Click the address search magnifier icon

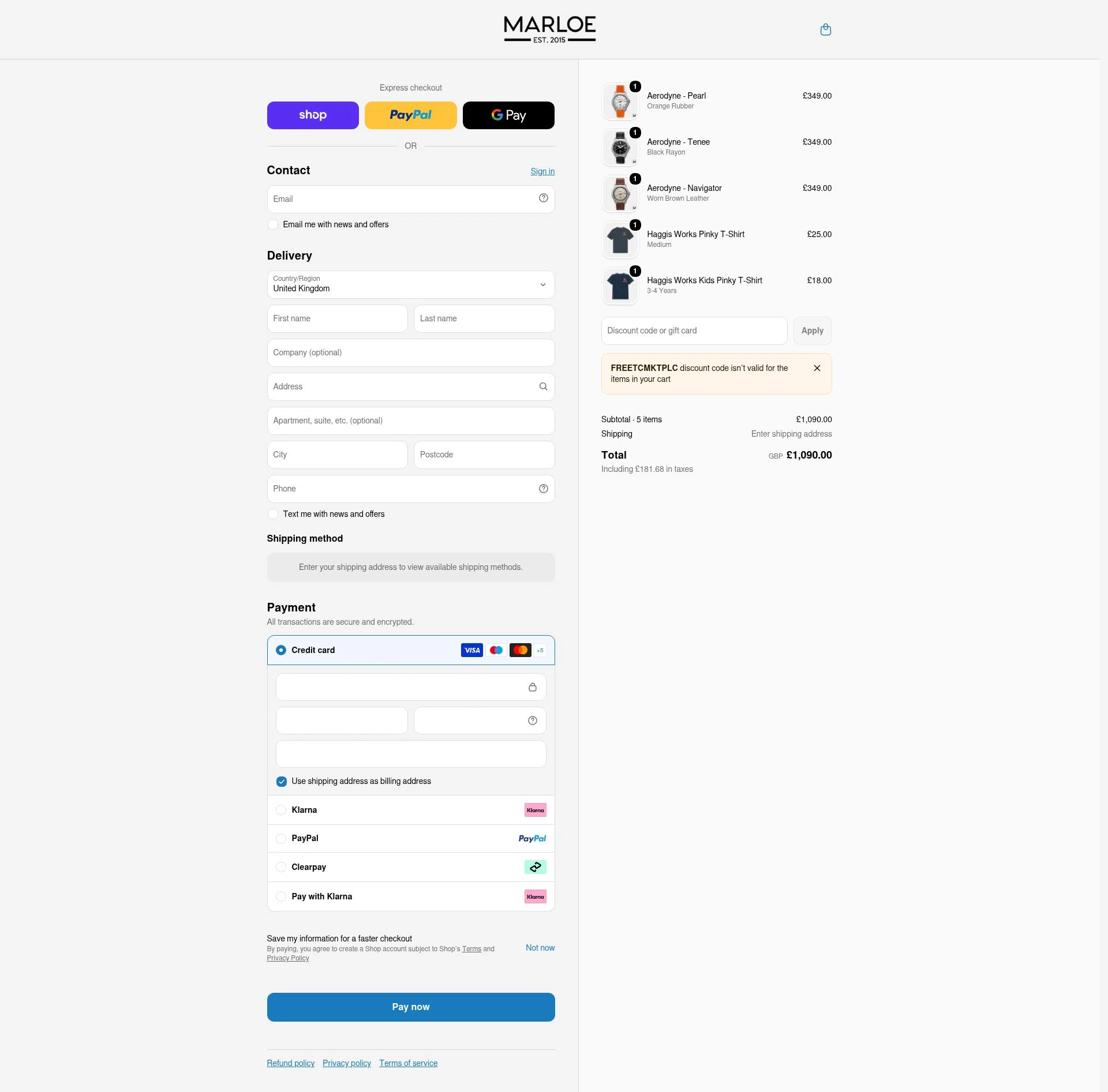point(543,386)
